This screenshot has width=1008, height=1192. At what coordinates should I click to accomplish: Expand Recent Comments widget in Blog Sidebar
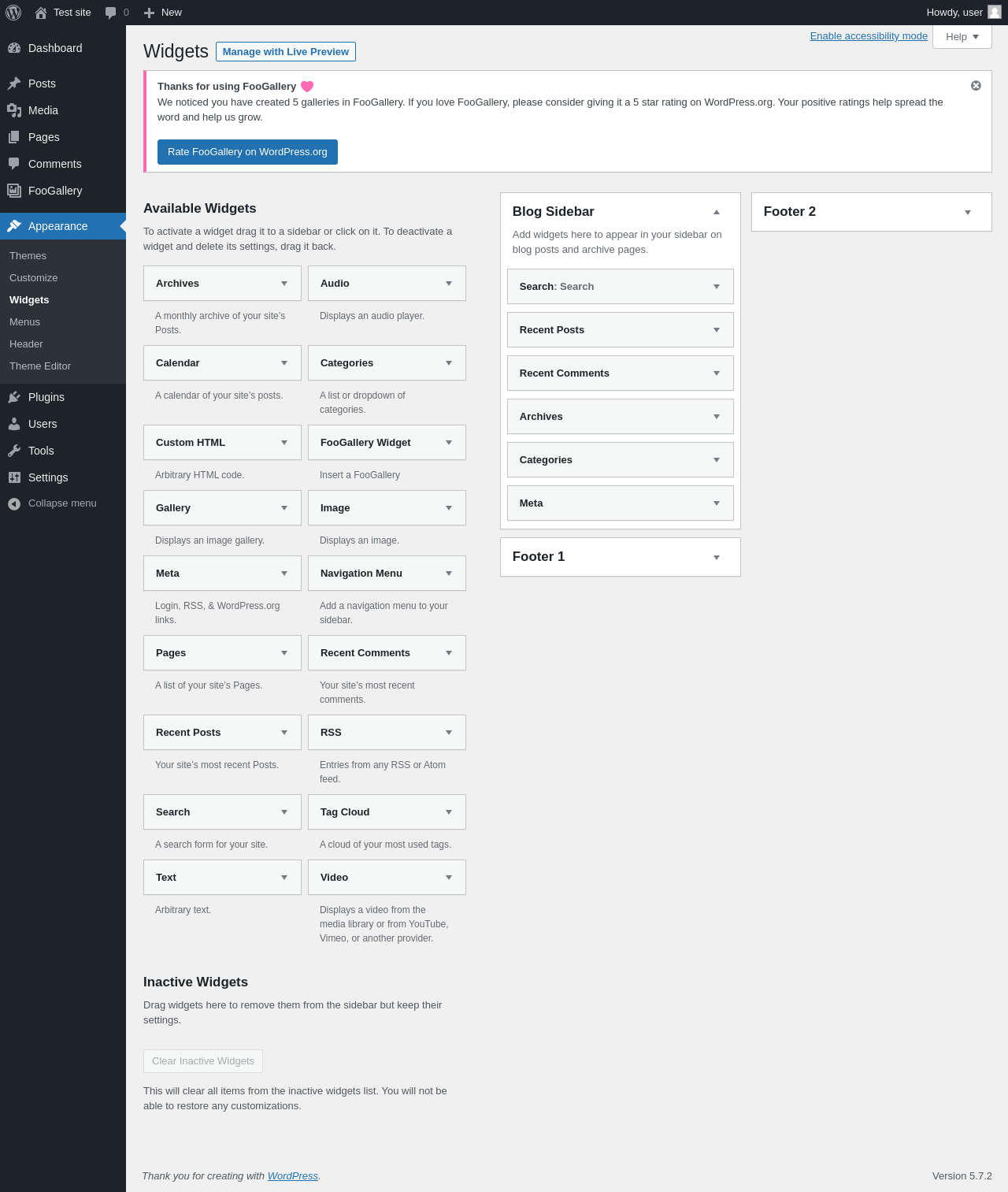click(x=717, y=373)
